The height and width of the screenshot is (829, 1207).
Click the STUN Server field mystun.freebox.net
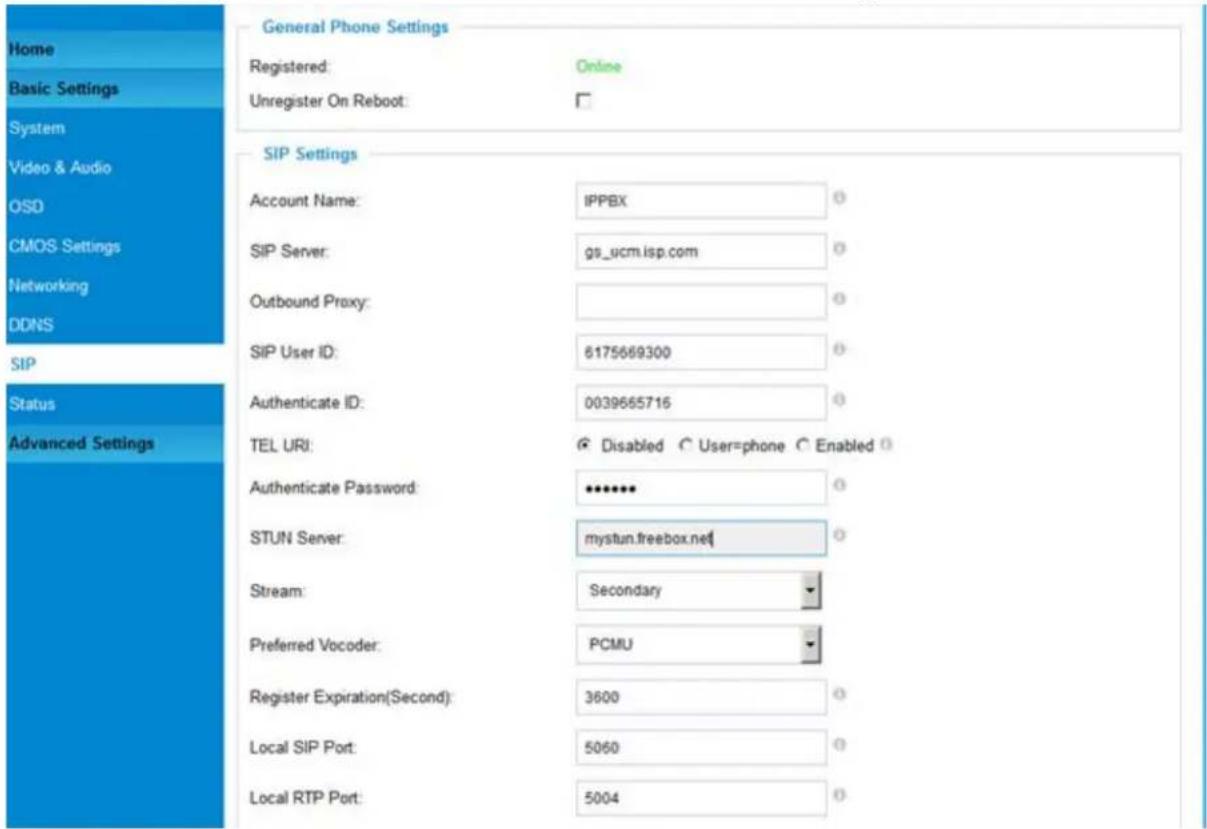[701, 538]
